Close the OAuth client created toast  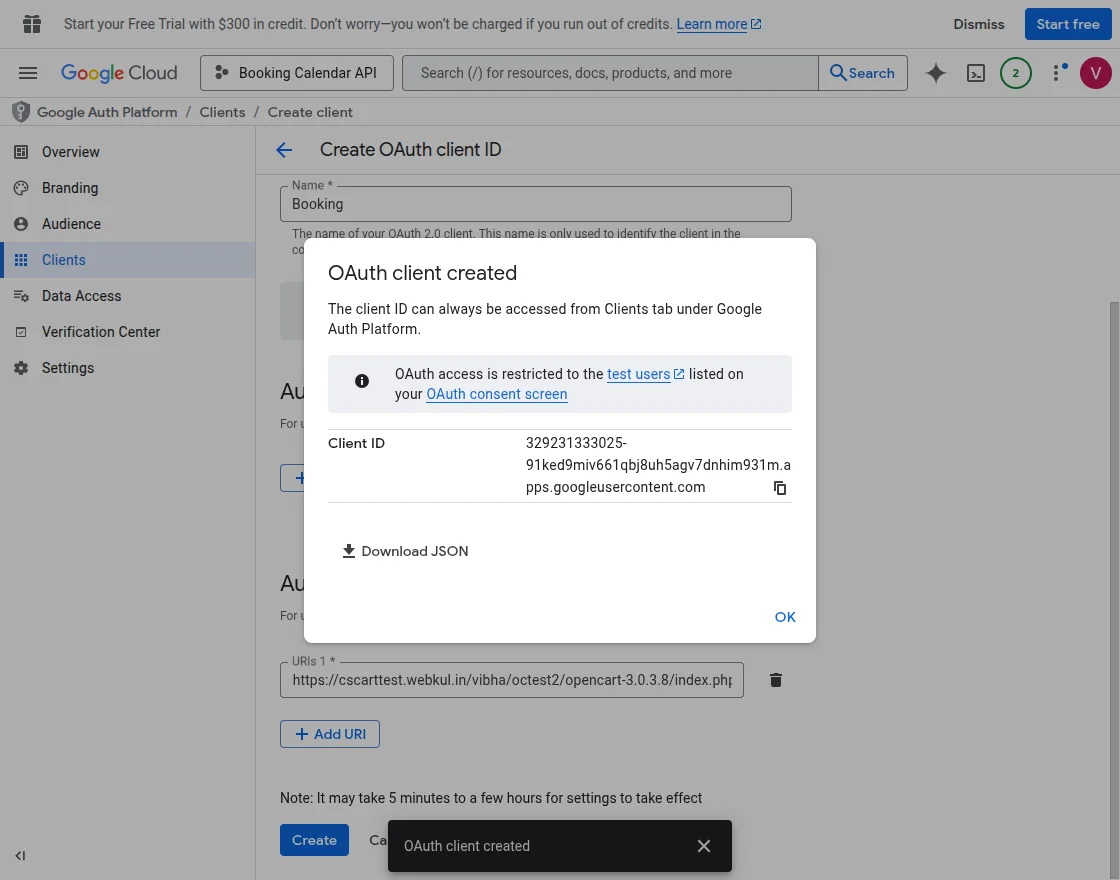coord(703,845)
